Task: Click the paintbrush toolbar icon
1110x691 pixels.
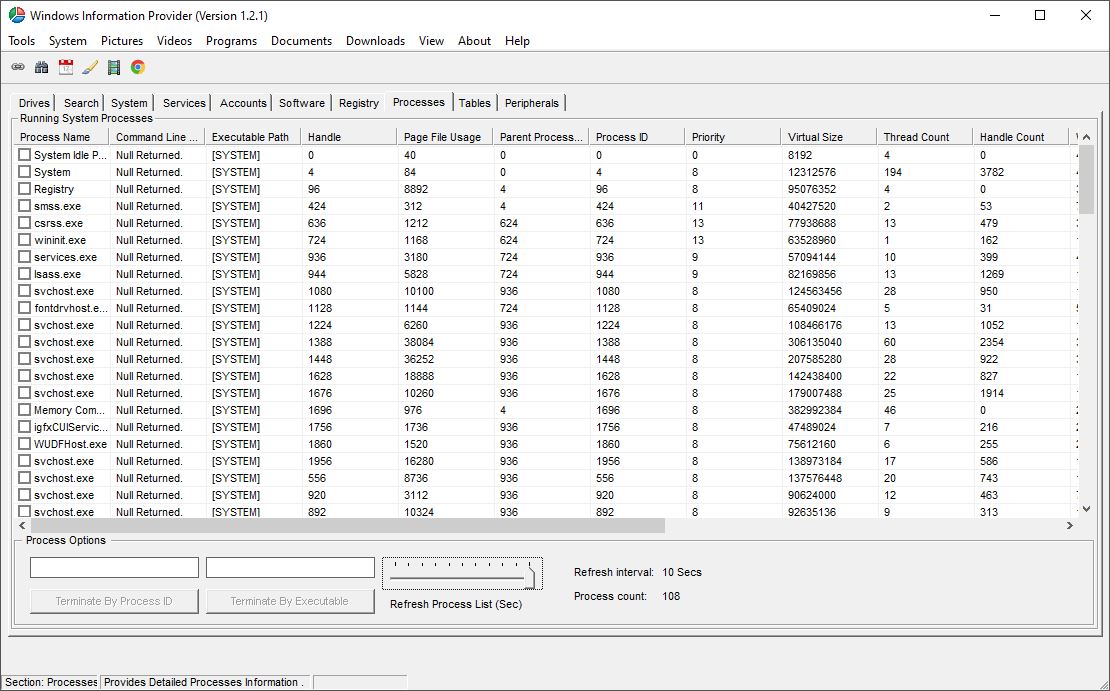Action: [89, 66]
